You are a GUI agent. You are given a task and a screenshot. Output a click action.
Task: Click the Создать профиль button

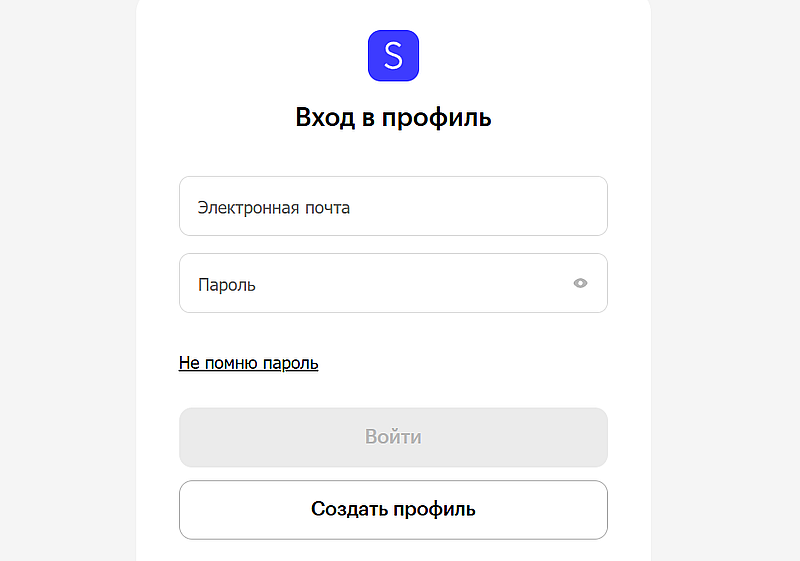click(x=393, y=510)
